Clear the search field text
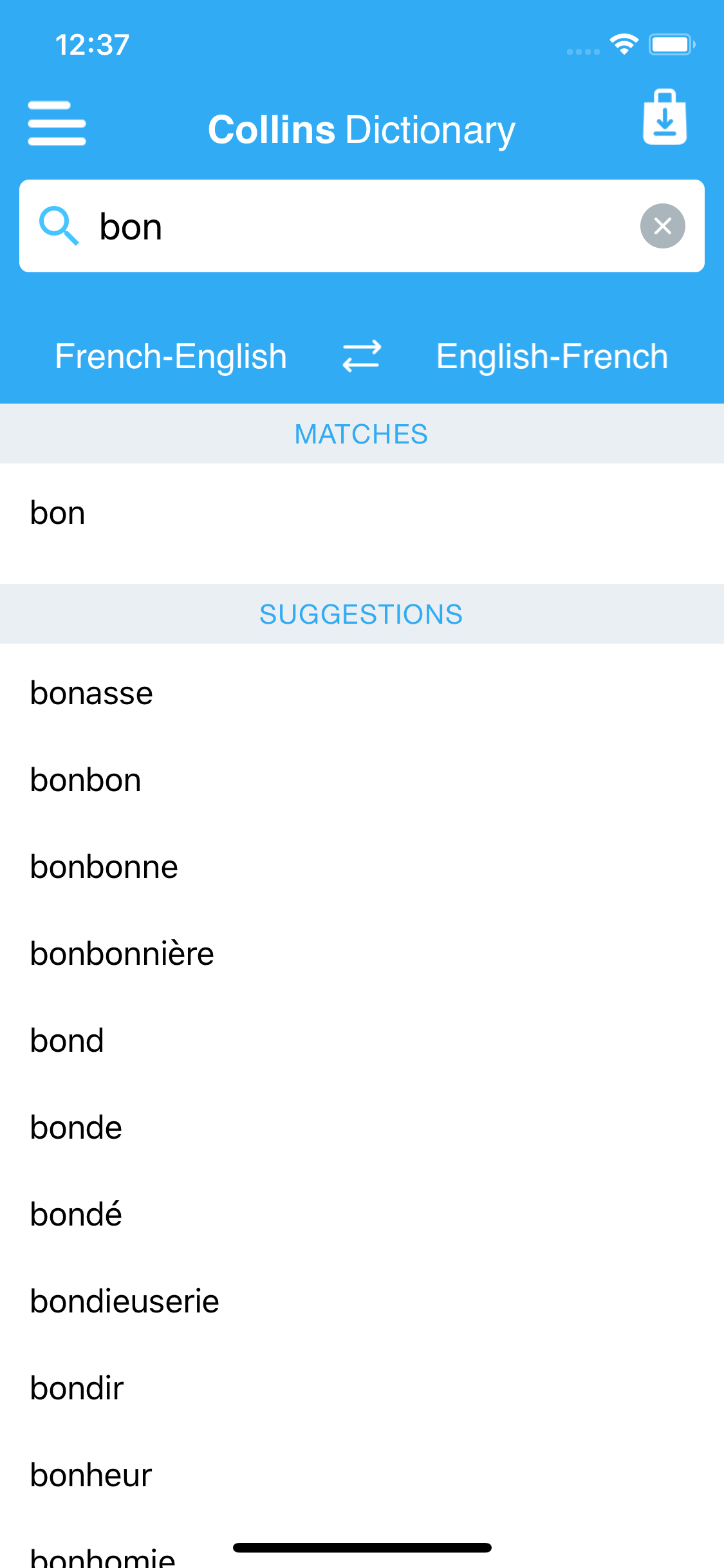Image resolution: width=724 pixels, height=1568 pixels. (662, 226)
